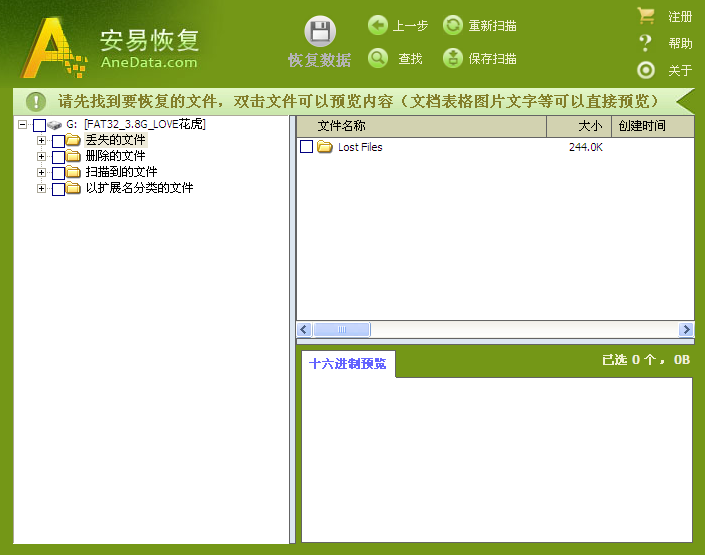Check the G: drive root checkbox
The image size is (705, 555).
pyautogui.click(x=40, y=125)
